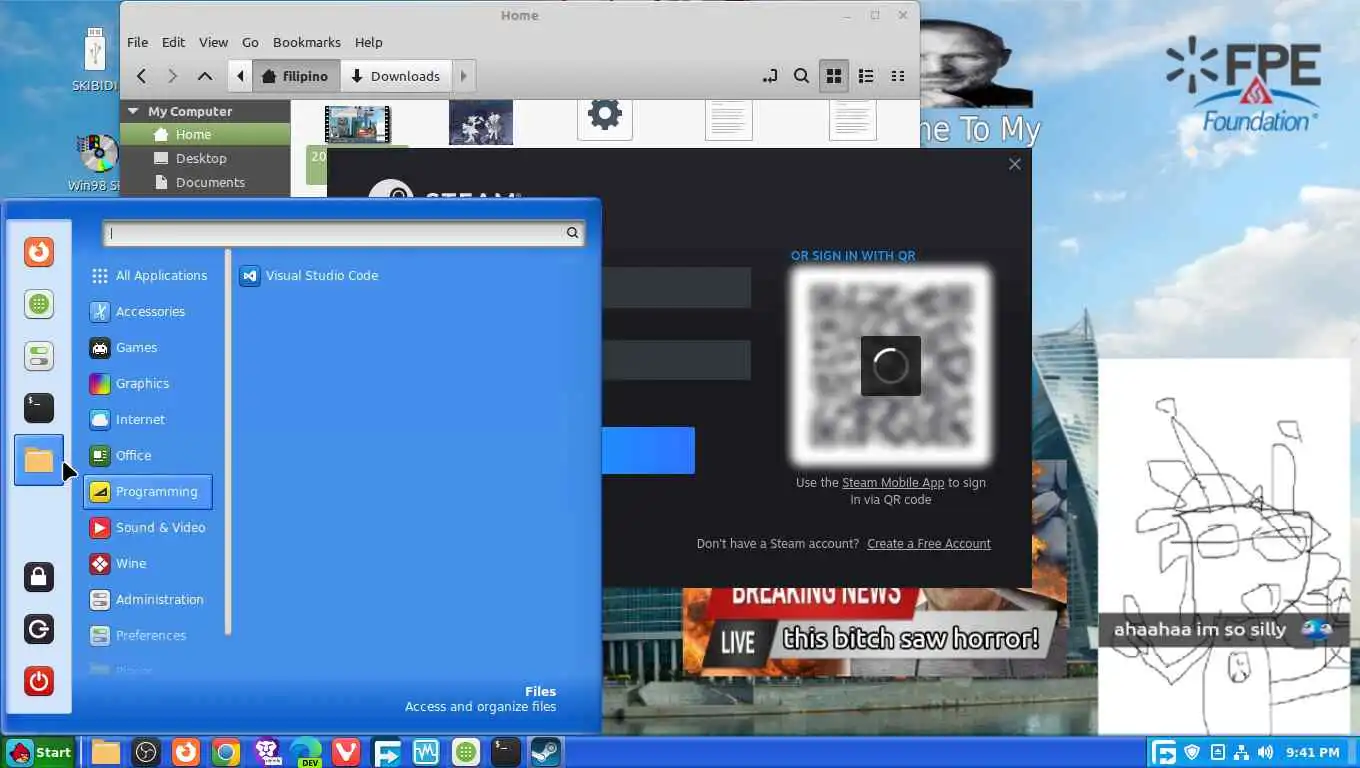Select the Sound & Video category
The width and height of the screenshot is (1360, 768).
(148, 528)
